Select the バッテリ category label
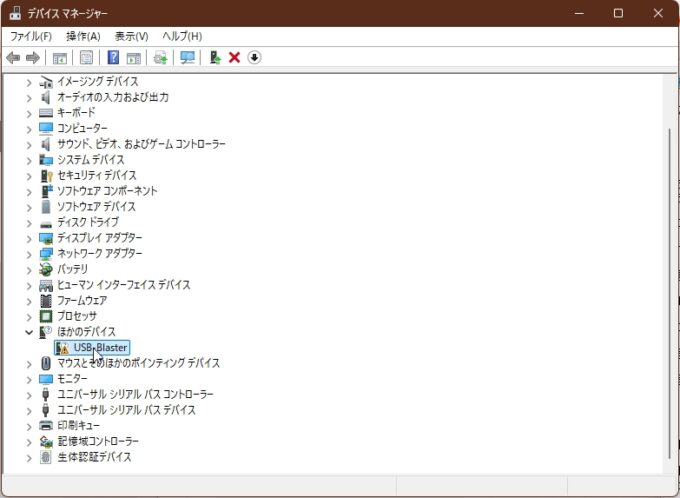Image resolution: width=680 pixels, height=498 pixels. pyautogui.click(x=72, y=269)
